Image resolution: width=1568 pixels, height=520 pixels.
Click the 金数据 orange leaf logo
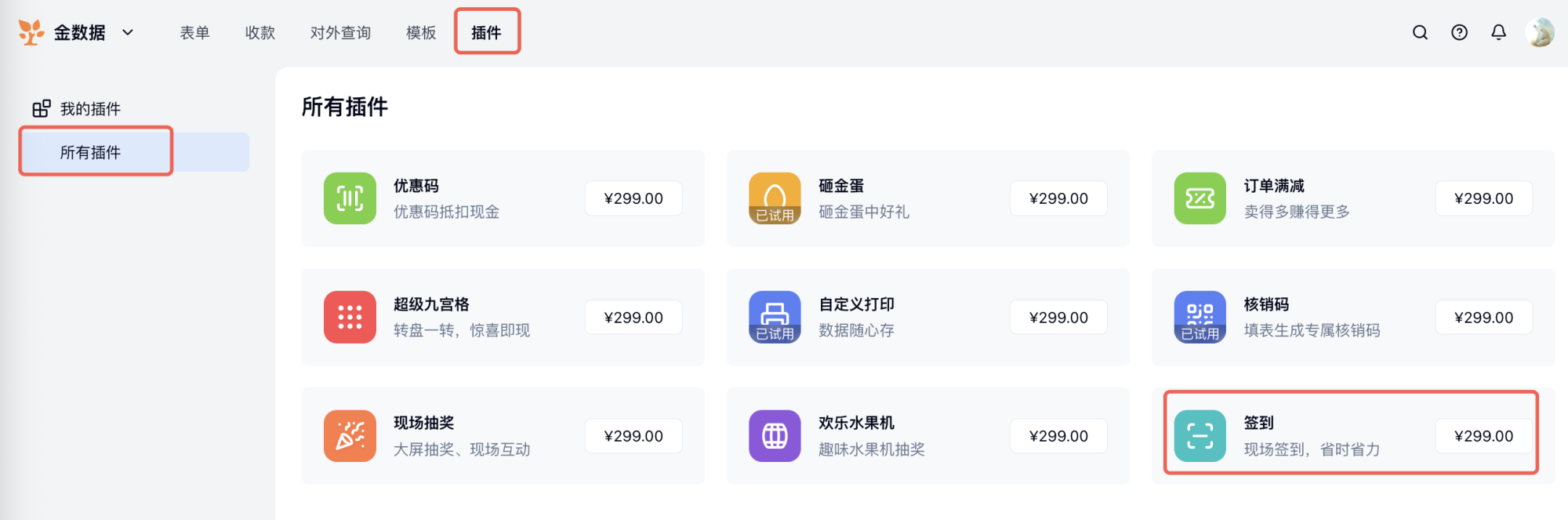pos(31,32)
